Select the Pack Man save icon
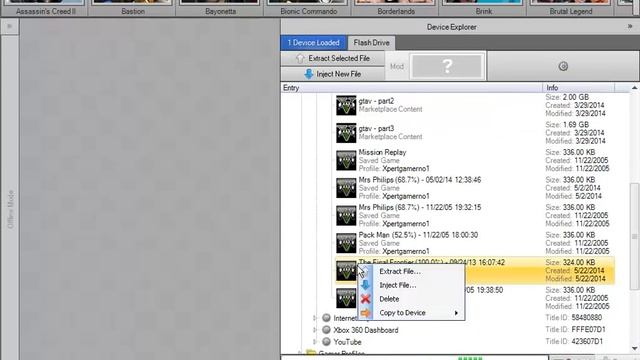This screenshot has width=640, height=360. 346,243
